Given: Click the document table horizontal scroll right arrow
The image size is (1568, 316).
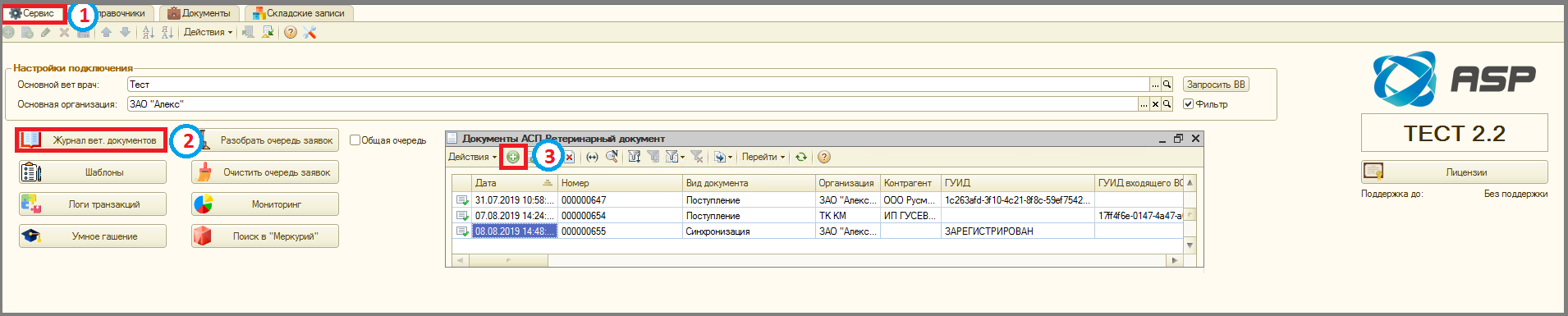Looking at the screenshot, I should (1175, 260).
